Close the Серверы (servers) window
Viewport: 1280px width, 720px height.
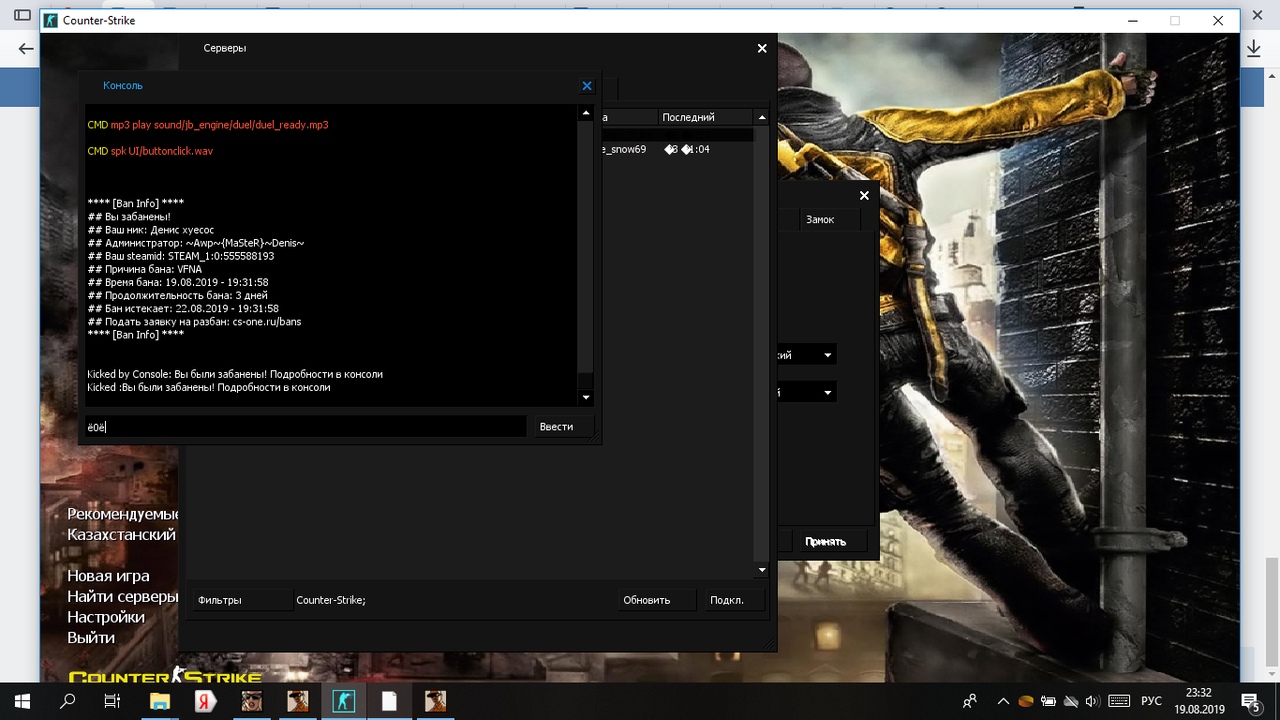click(x=762, y=48)
